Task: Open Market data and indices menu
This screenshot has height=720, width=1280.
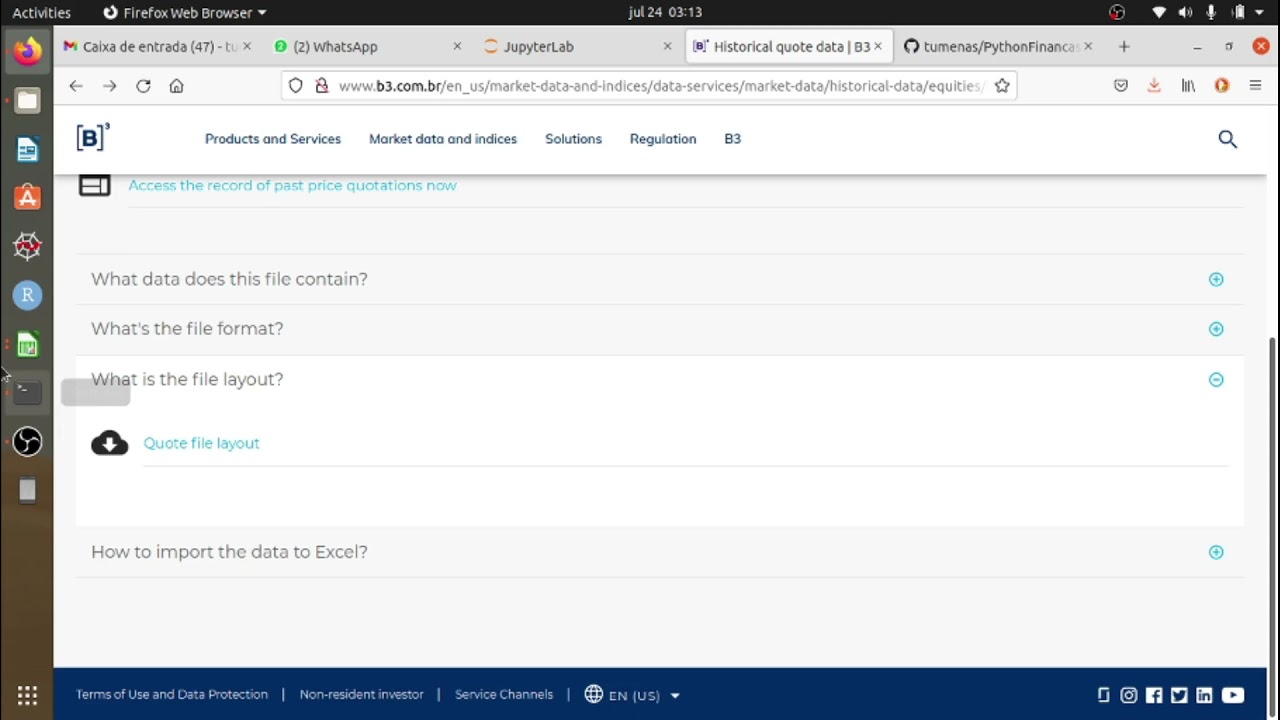Action: (443, 139)
